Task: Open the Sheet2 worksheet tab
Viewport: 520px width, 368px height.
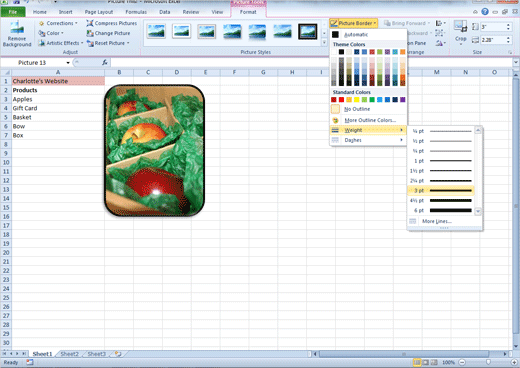Action: point(69,354)
